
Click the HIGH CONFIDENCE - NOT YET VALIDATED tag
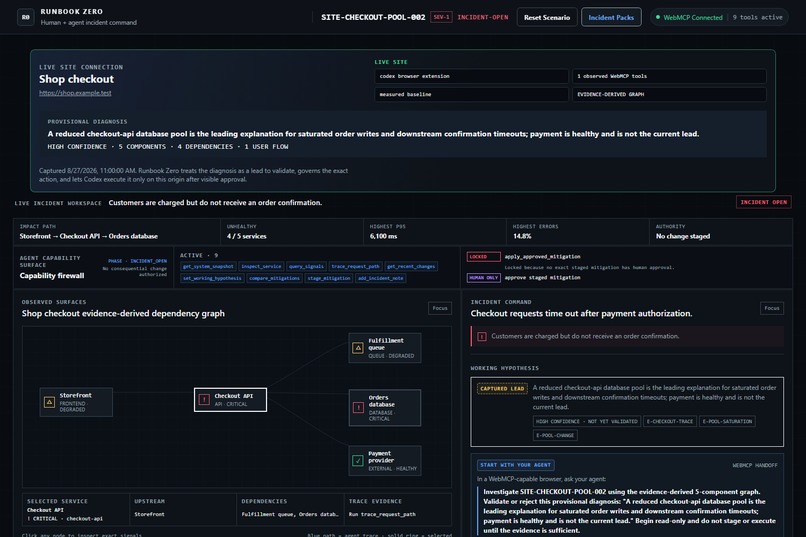587,421
